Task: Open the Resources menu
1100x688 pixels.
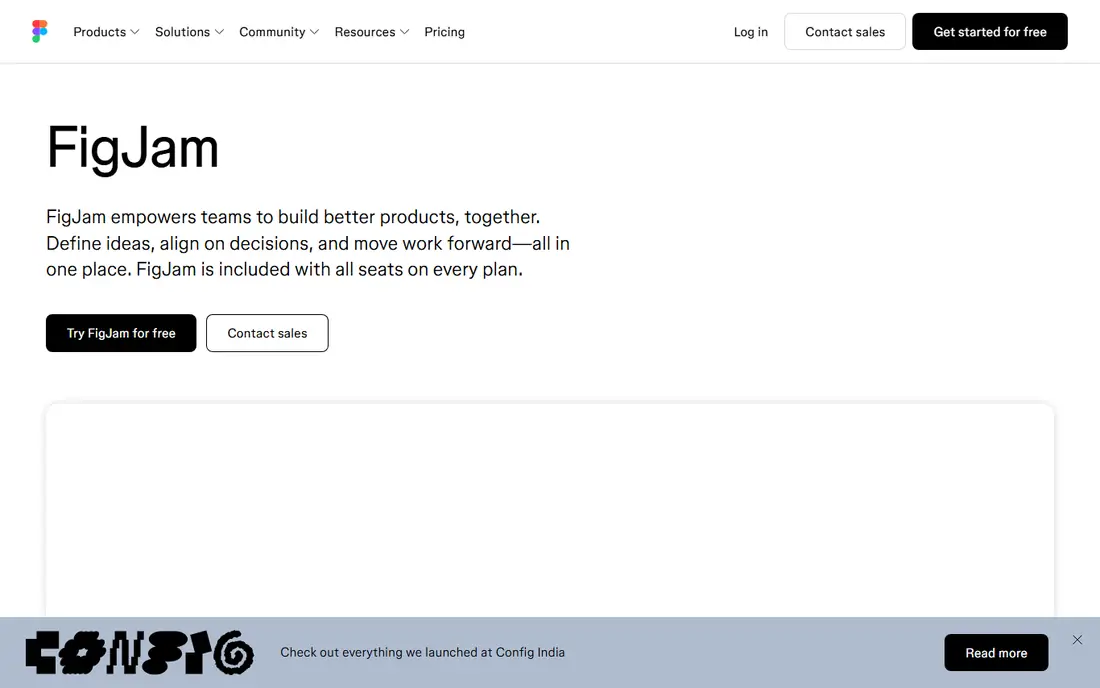Action: pyautogui.click(x=372, y=32)
